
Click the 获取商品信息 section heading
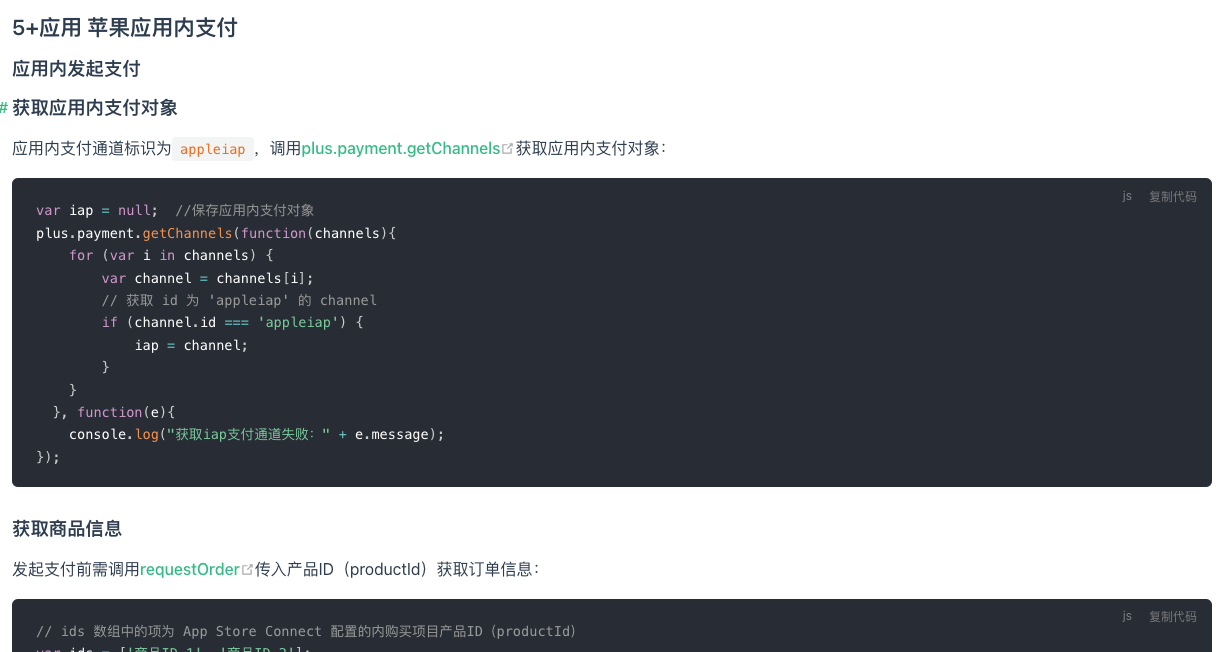(x=67, y=529)
